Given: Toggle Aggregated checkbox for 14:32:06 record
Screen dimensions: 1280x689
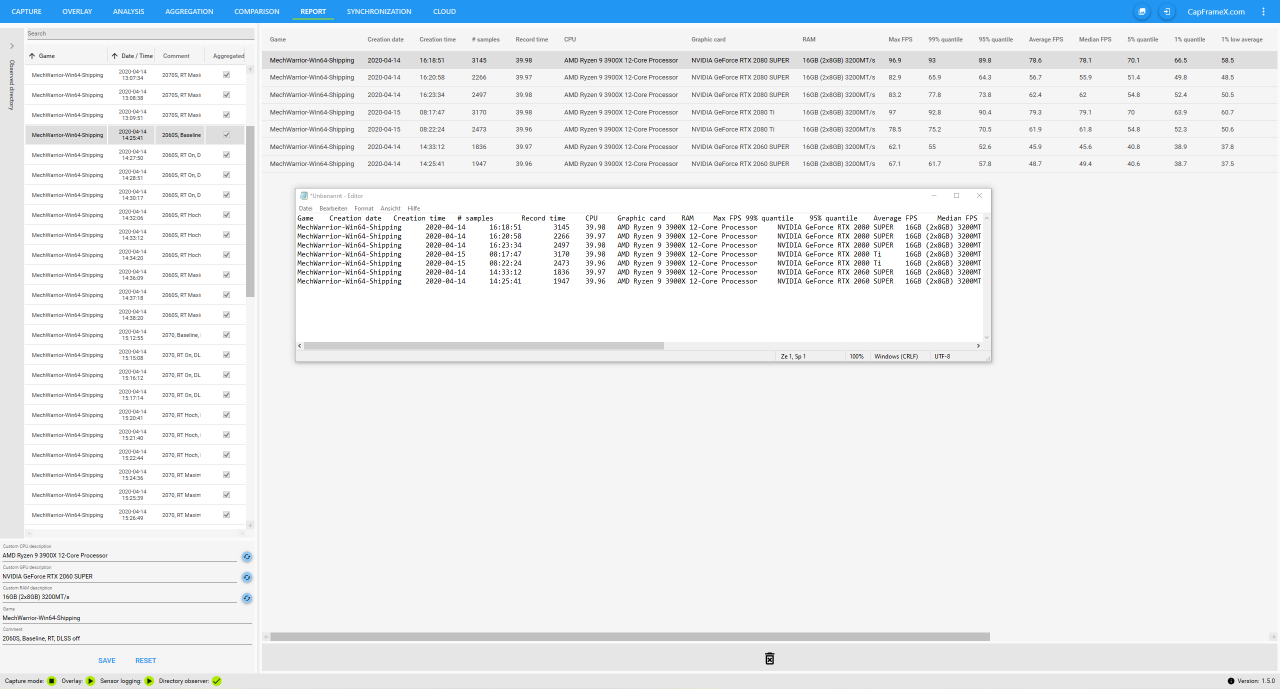Looking at the screenshot, I should click(227, 215).
